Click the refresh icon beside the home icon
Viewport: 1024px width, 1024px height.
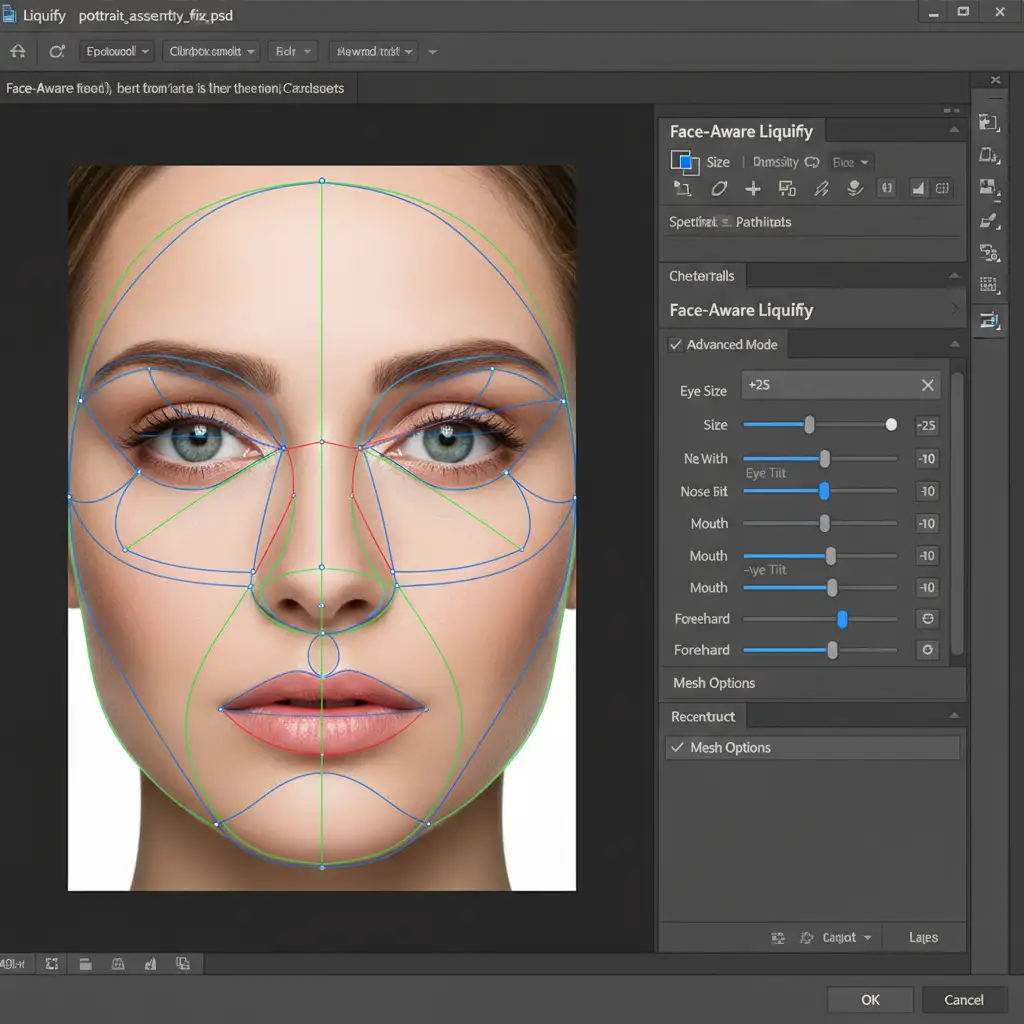point(56,51)
